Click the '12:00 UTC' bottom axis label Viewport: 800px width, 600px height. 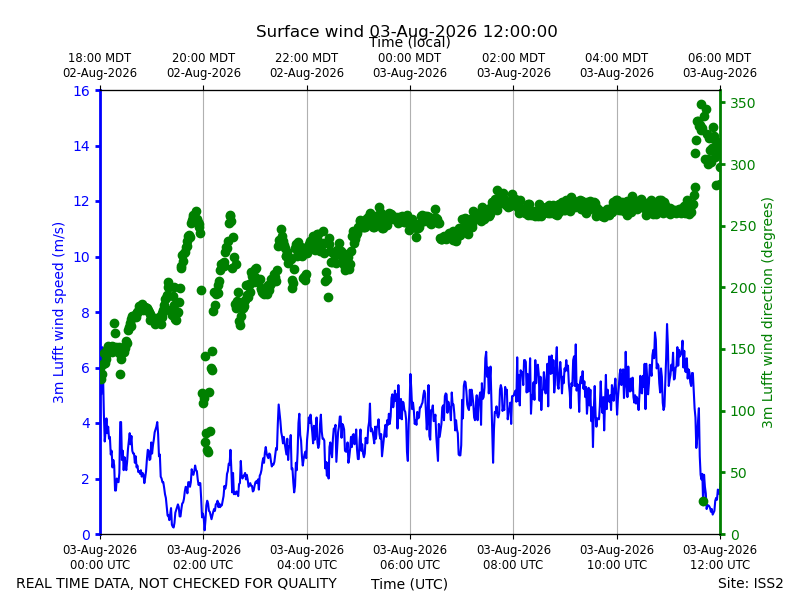point(720,565)
